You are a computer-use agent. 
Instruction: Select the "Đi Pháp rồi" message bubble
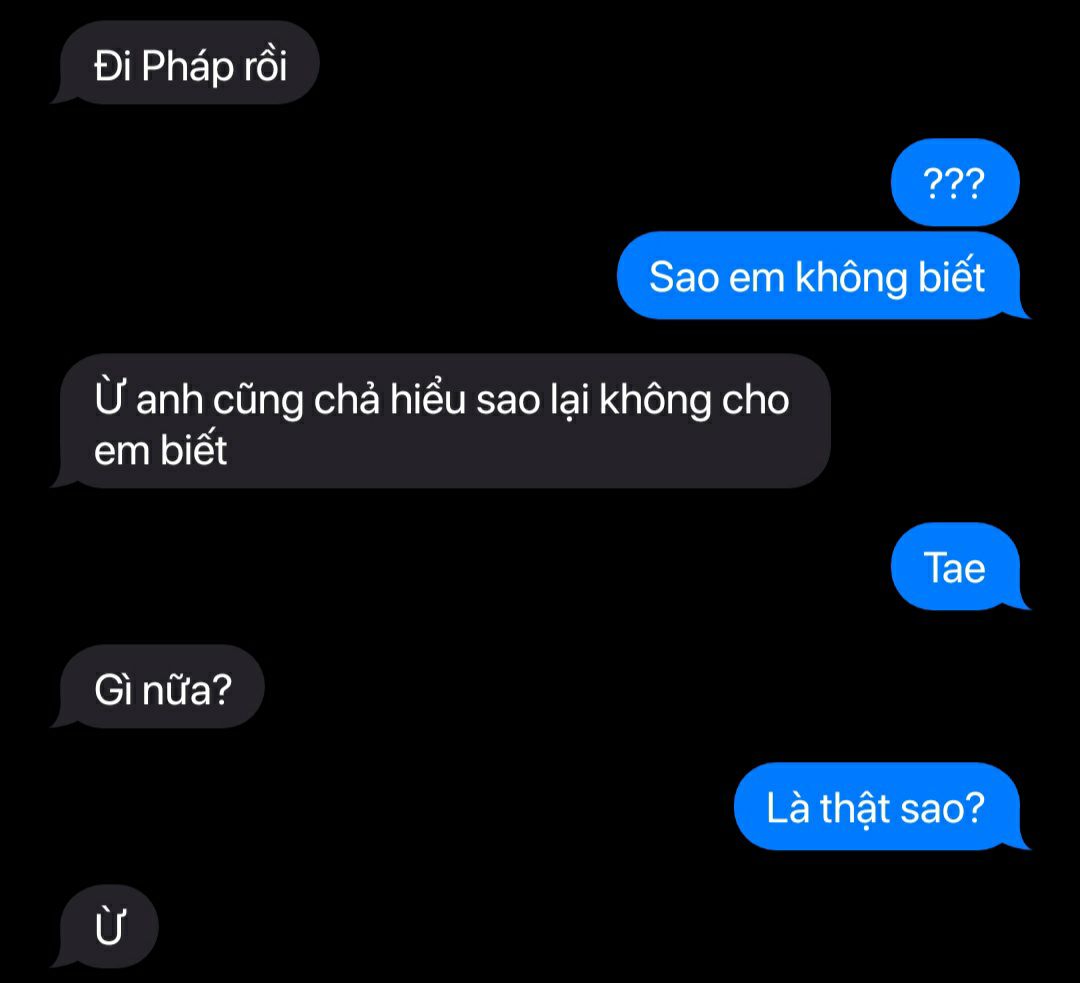tap(186, 63)
